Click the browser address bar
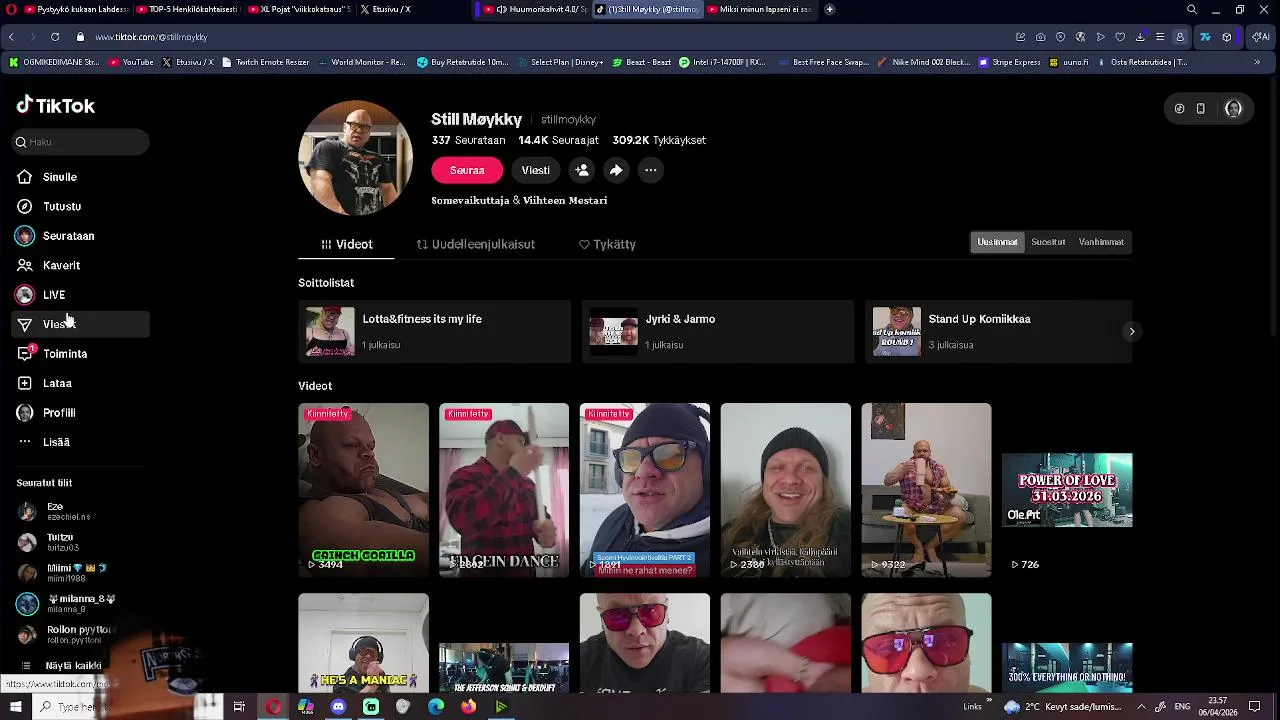Screen dimensions: 1280x720 540,37
